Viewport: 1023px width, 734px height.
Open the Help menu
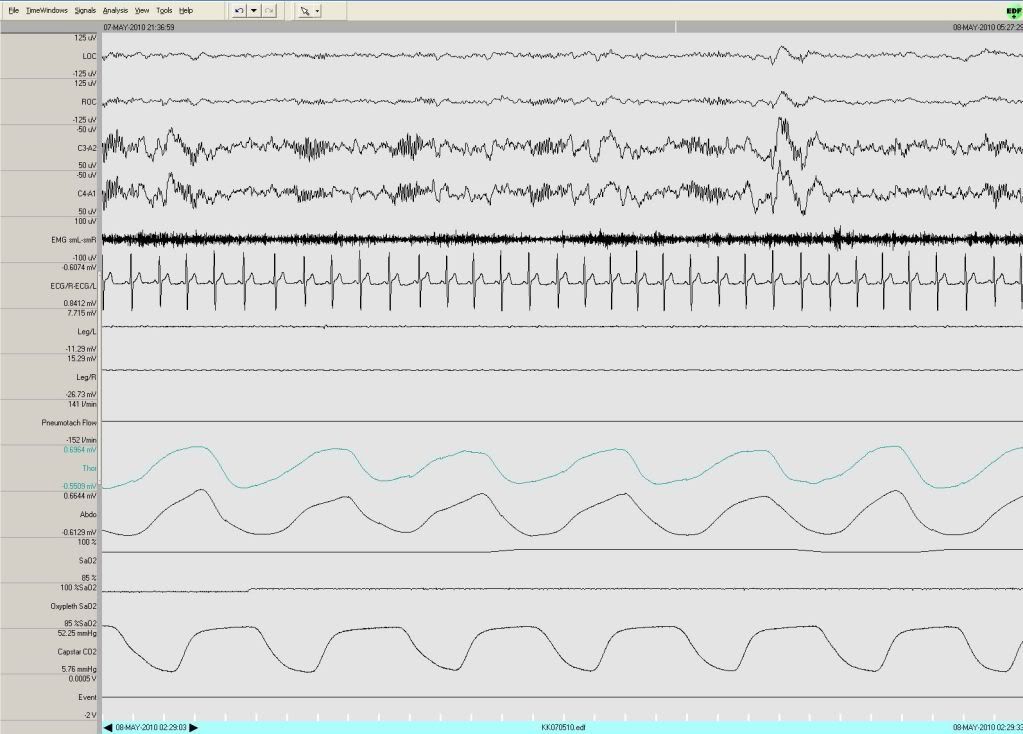tap(186, 10)
